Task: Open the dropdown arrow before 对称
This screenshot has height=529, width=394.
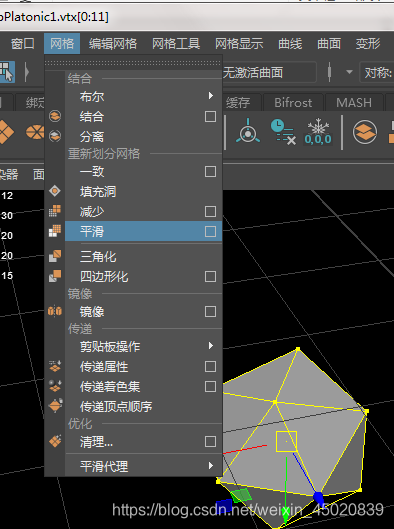Action: click(x=349, y=72)
